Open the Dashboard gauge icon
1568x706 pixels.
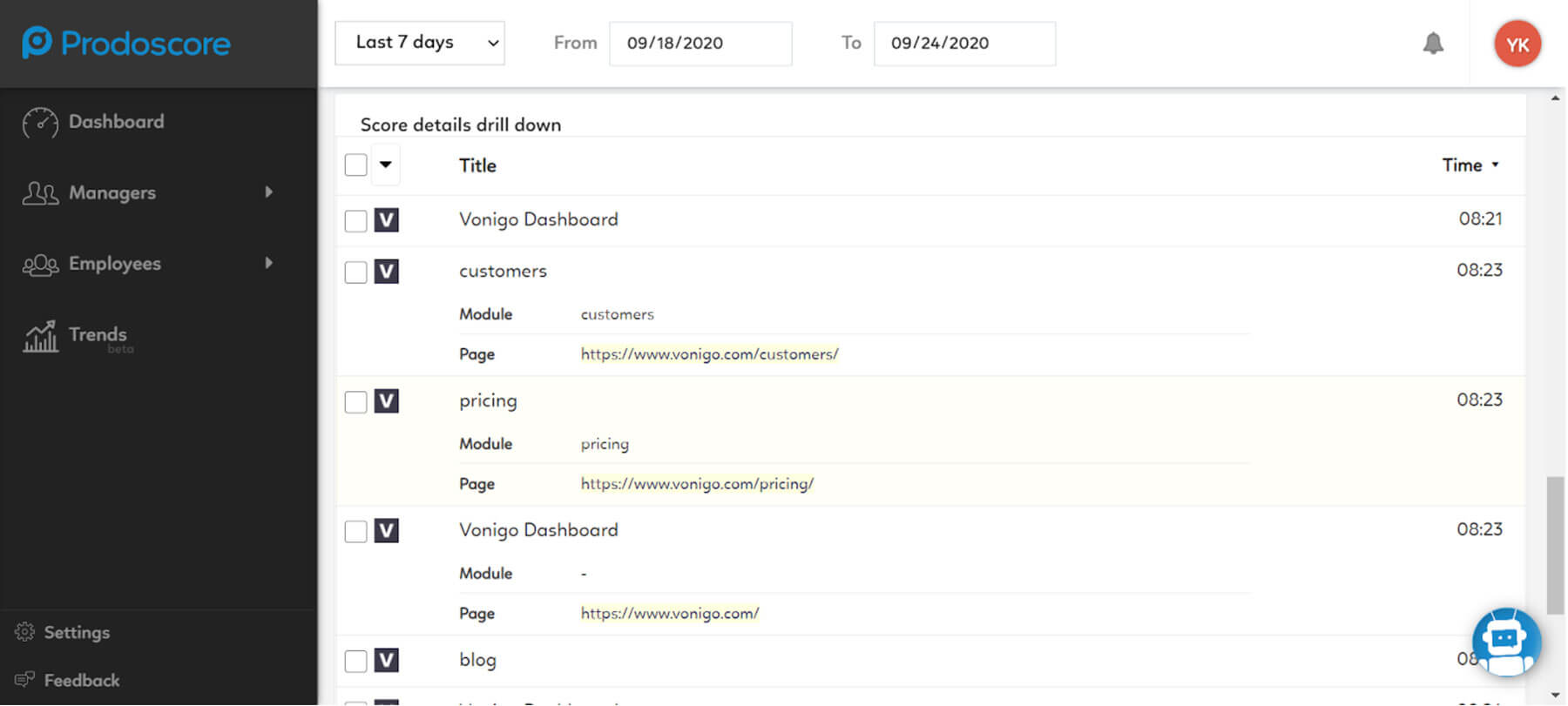pyautogui.click(x=40, y=123)
